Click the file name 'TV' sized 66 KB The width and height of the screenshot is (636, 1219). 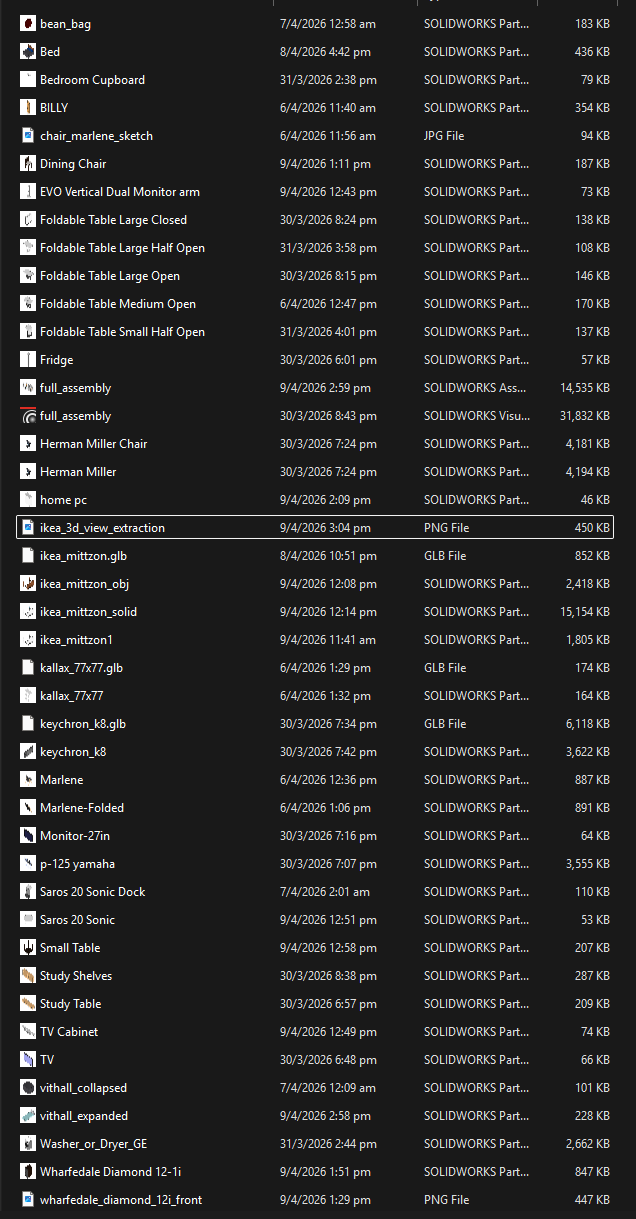click(47, 1059)
